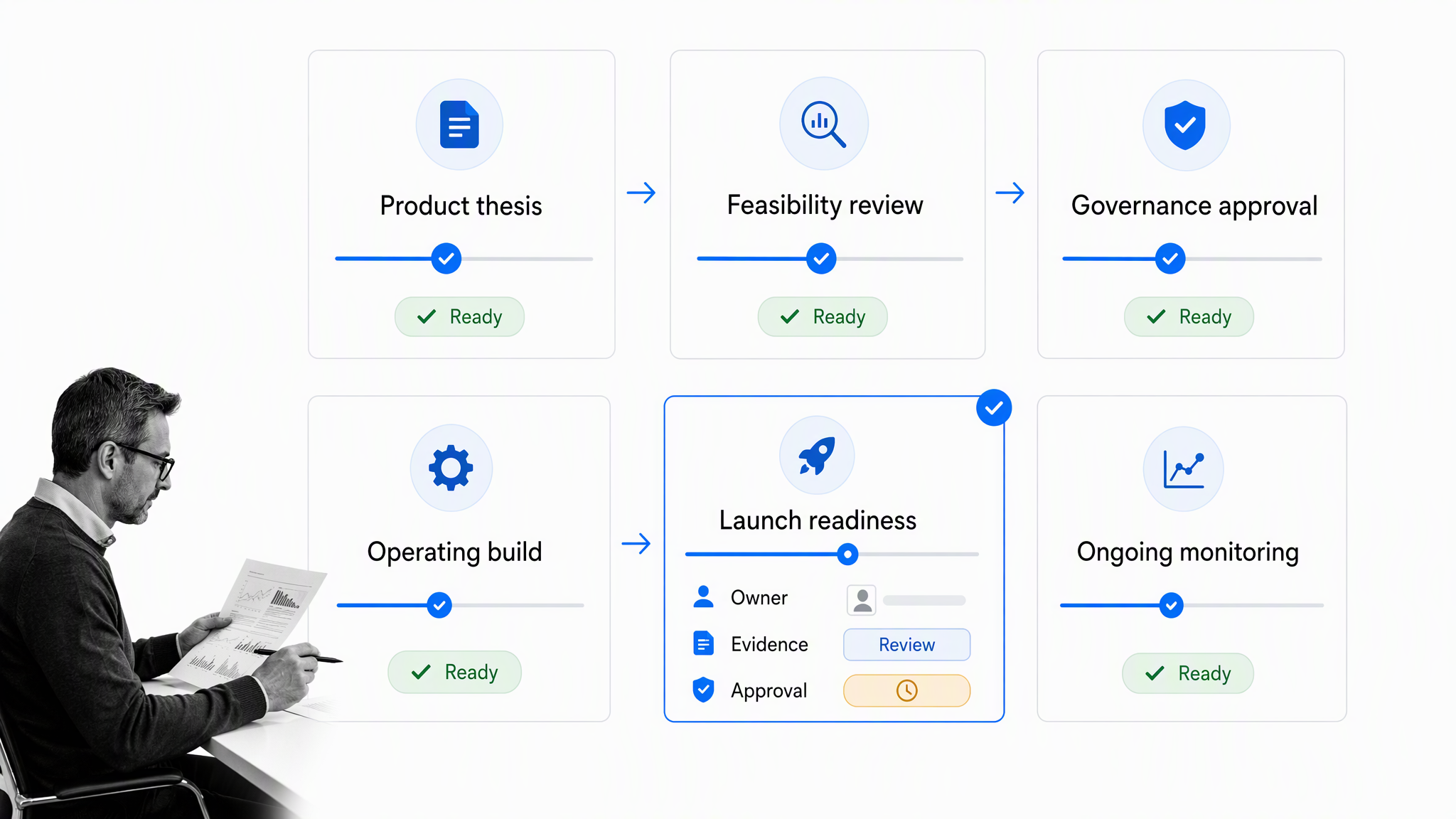
Task: Click the Governance approval shield icon
Action: 1185,124
